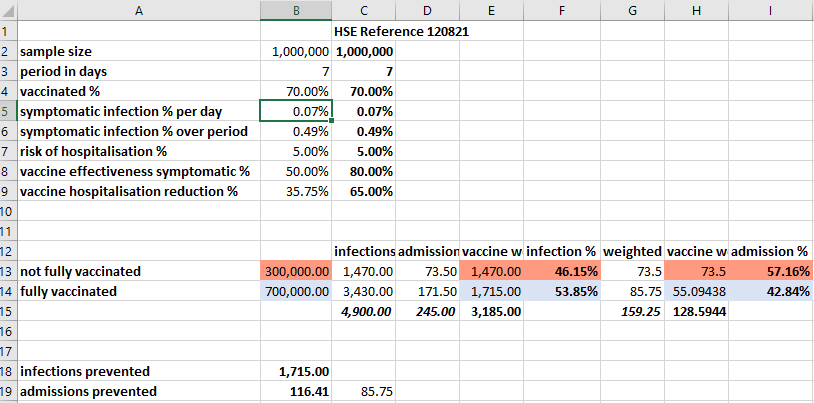Click cell B2 showing 1,000,000
This screenshot has height=403, width=814.
[x=296, y=51]
